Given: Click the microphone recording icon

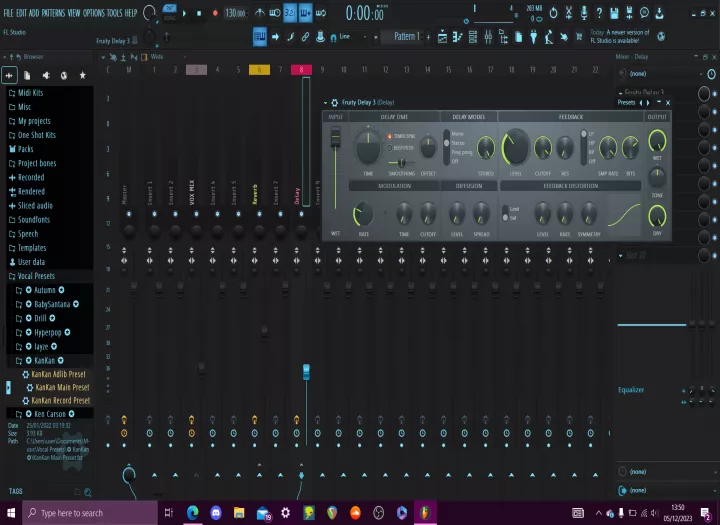Looking at the screenshot, I should click(584, 13).
